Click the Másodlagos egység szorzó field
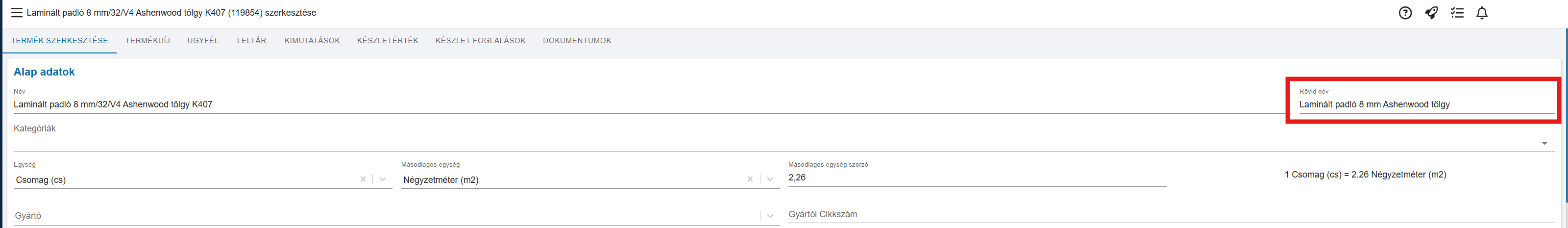This screenshot has height=228, width=1568. point(977,178)
